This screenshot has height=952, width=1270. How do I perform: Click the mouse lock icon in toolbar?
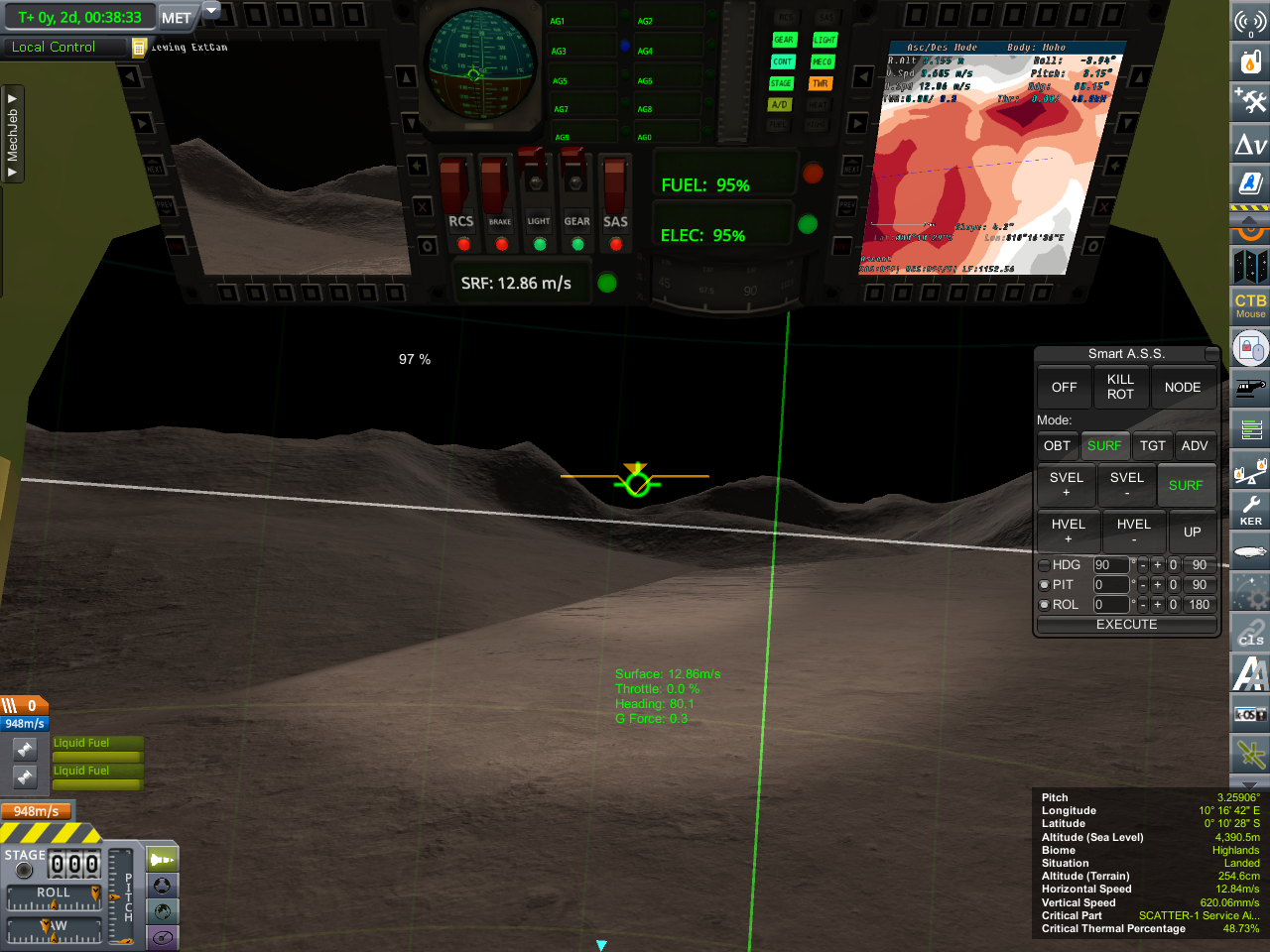click(x=1250, y=347)
